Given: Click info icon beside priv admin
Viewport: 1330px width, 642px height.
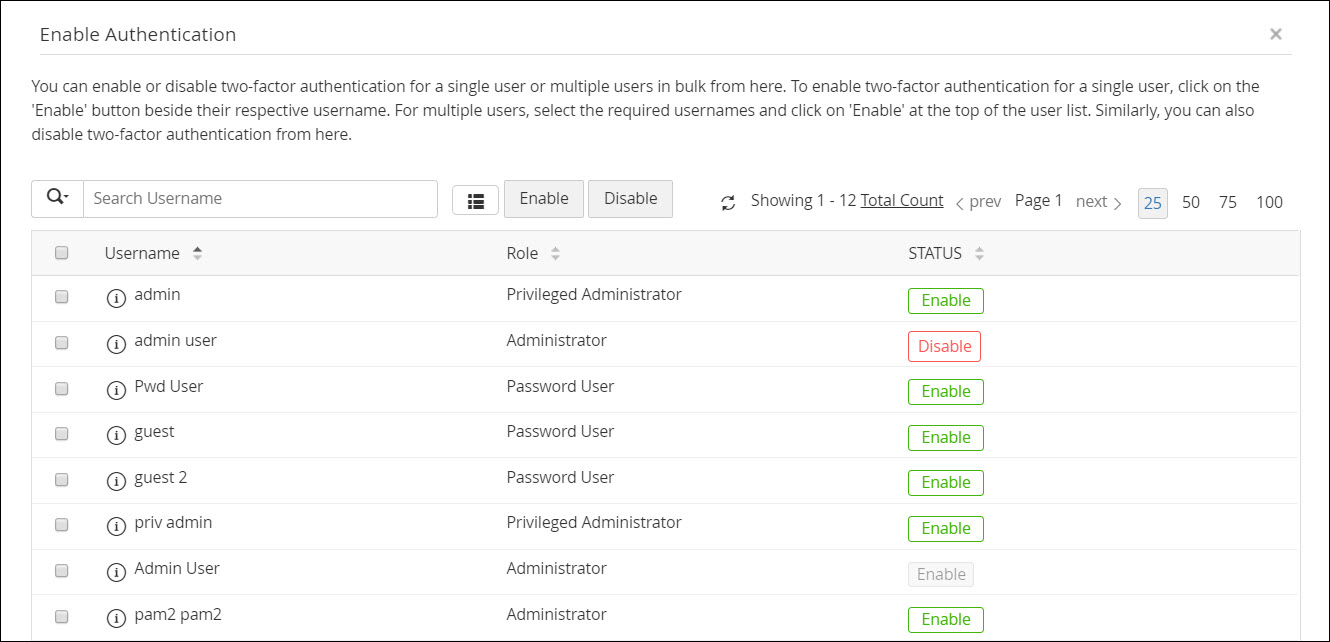Looking at the screenshot, I should pyautogui.click(x=116, y=525).
